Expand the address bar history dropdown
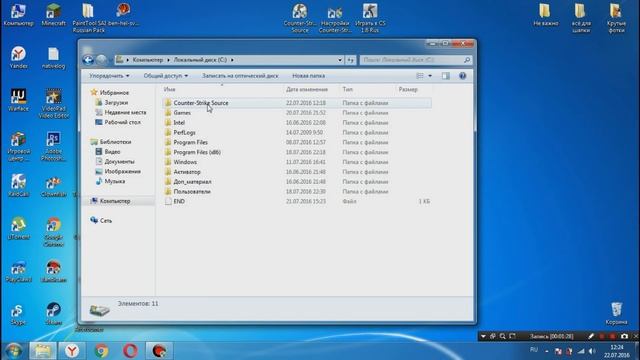This screenshot has height=360, width=640. pos(340,60)
